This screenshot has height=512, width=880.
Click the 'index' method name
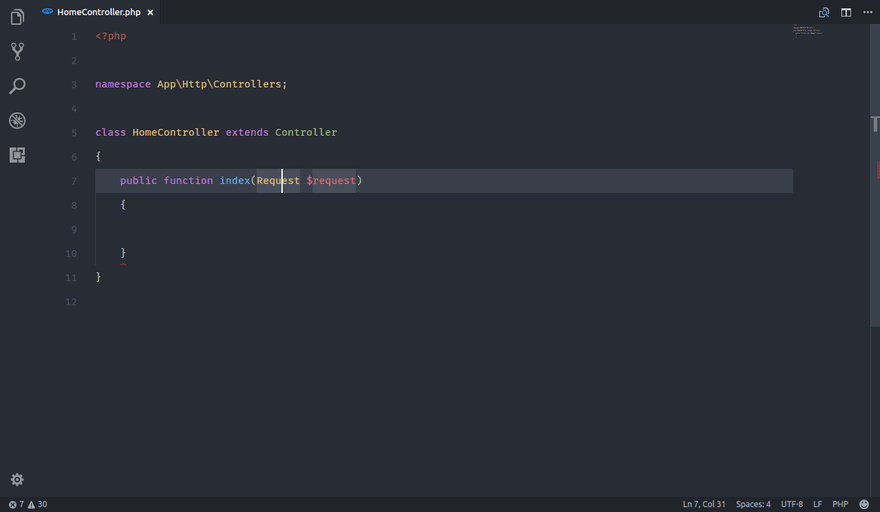[235, 181]
